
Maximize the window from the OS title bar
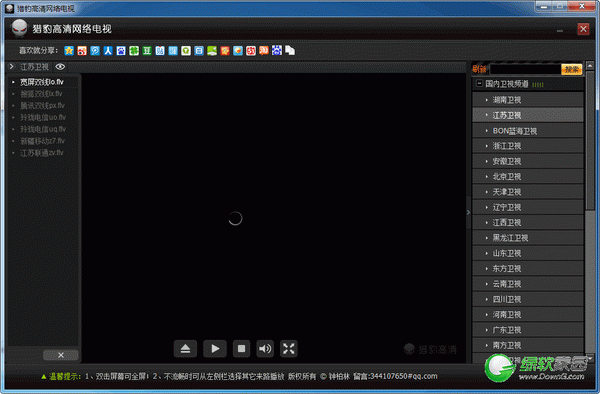point(559,6)
